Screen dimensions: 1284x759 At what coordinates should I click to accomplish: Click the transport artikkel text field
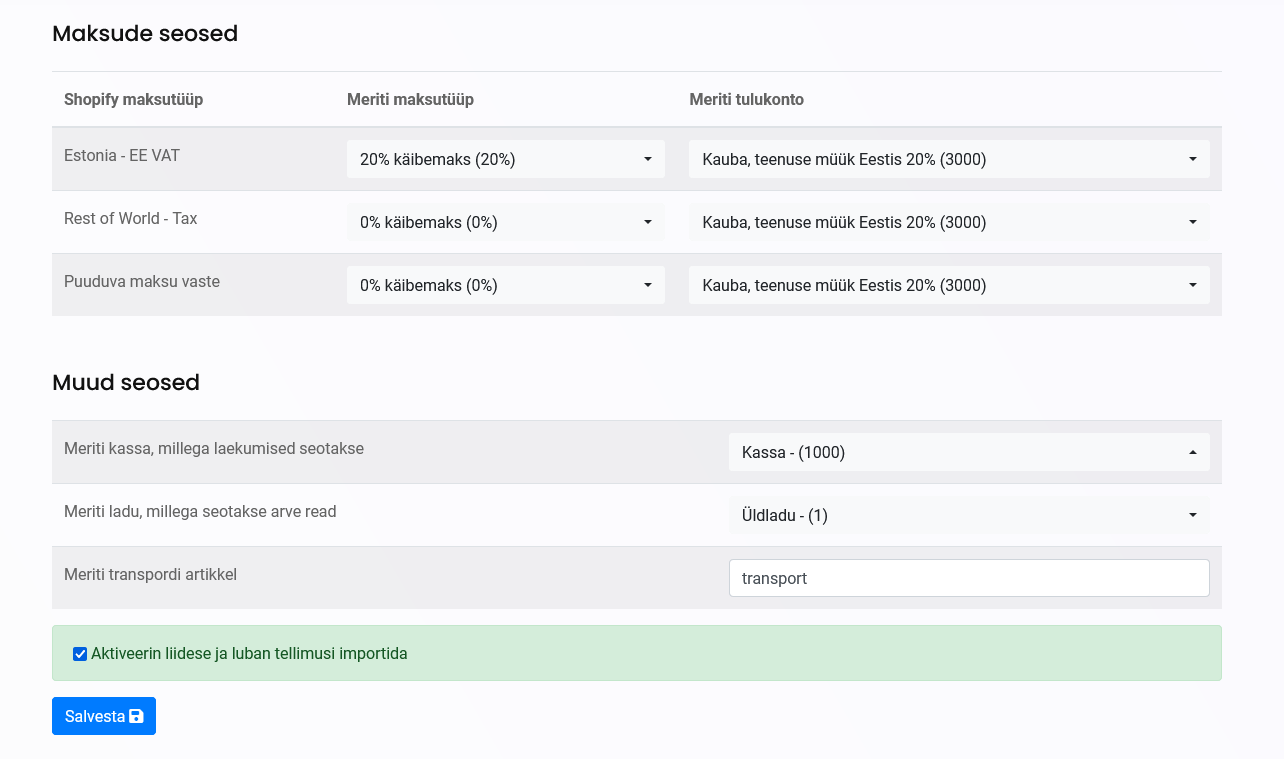968,578
